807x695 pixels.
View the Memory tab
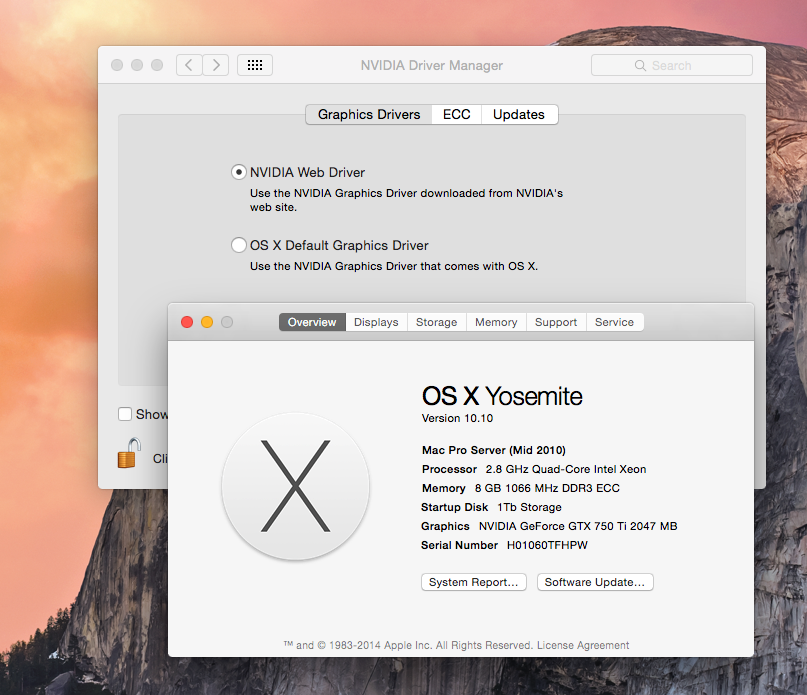point(496,322)
